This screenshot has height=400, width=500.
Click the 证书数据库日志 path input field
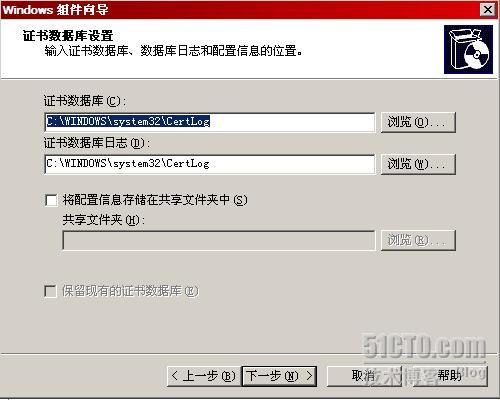tap(210, 164)
